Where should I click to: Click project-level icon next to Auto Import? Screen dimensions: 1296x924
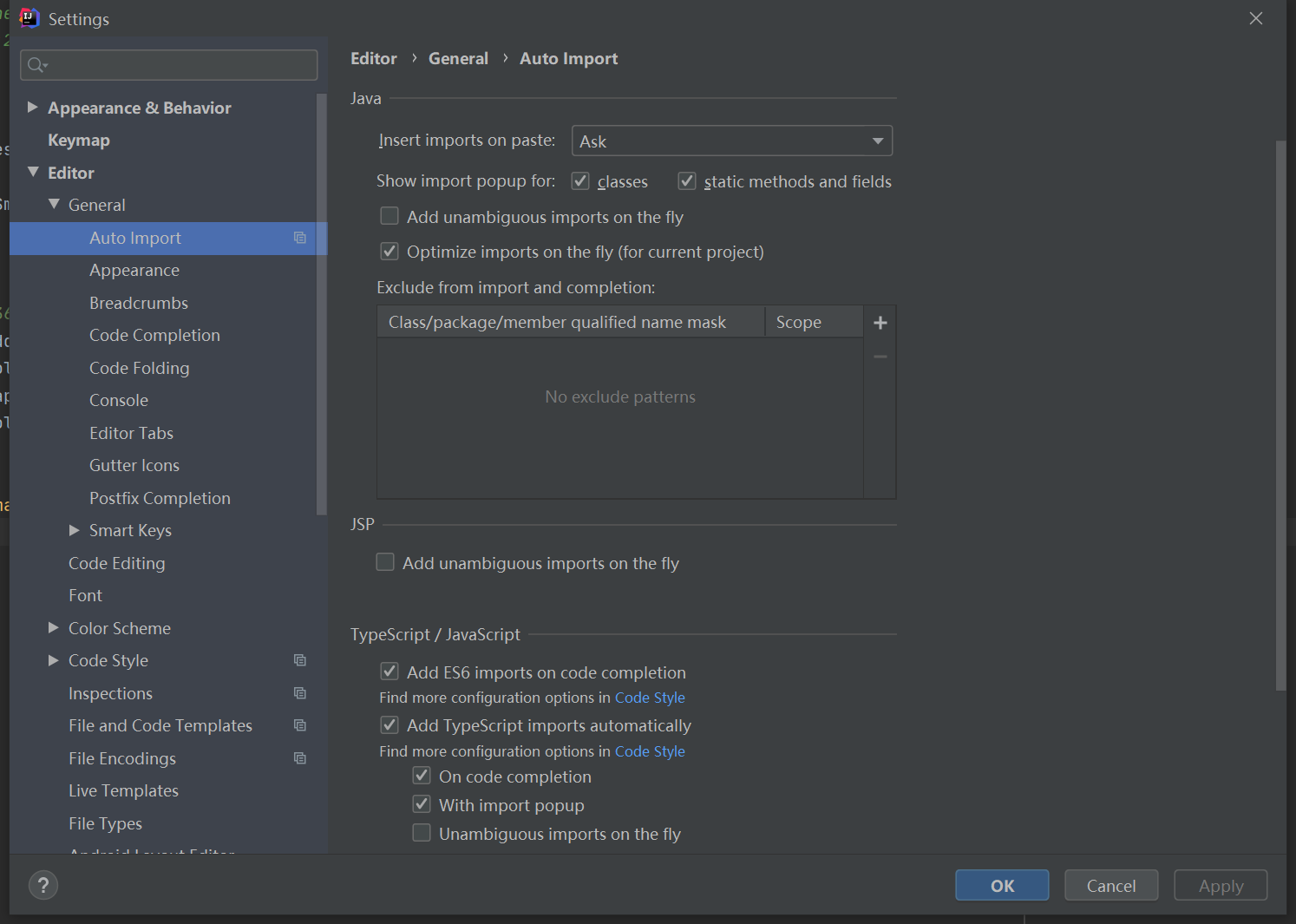click(300, 238)
